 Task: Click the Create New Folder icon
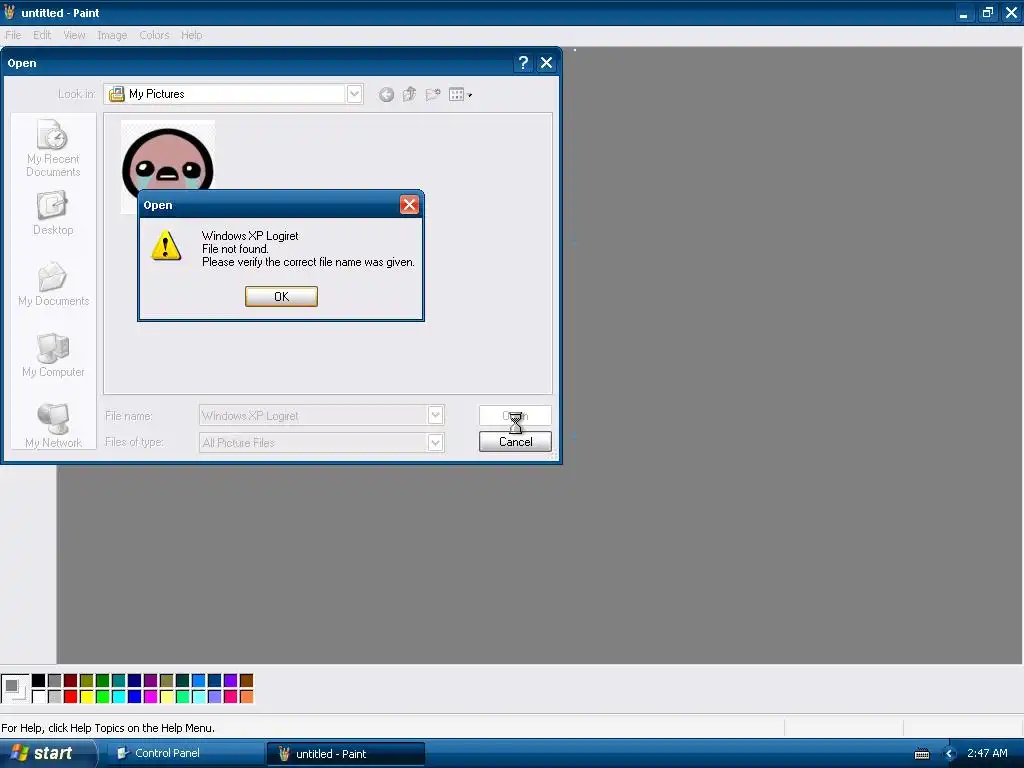click(x=433, y=95)
